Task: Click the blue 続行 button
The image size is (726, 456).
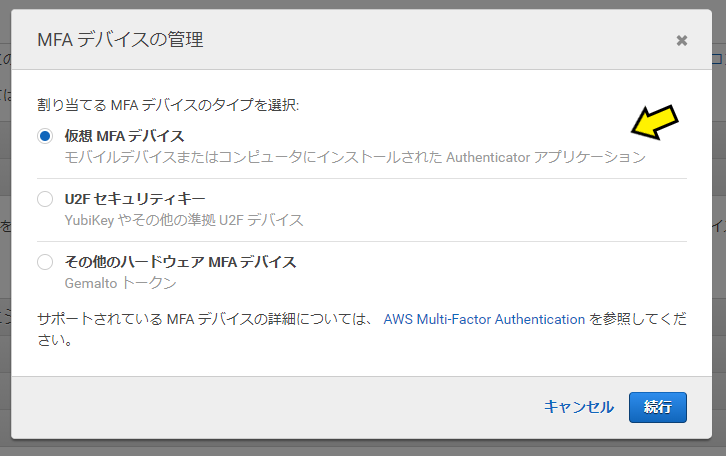Action: pos(657,407)
